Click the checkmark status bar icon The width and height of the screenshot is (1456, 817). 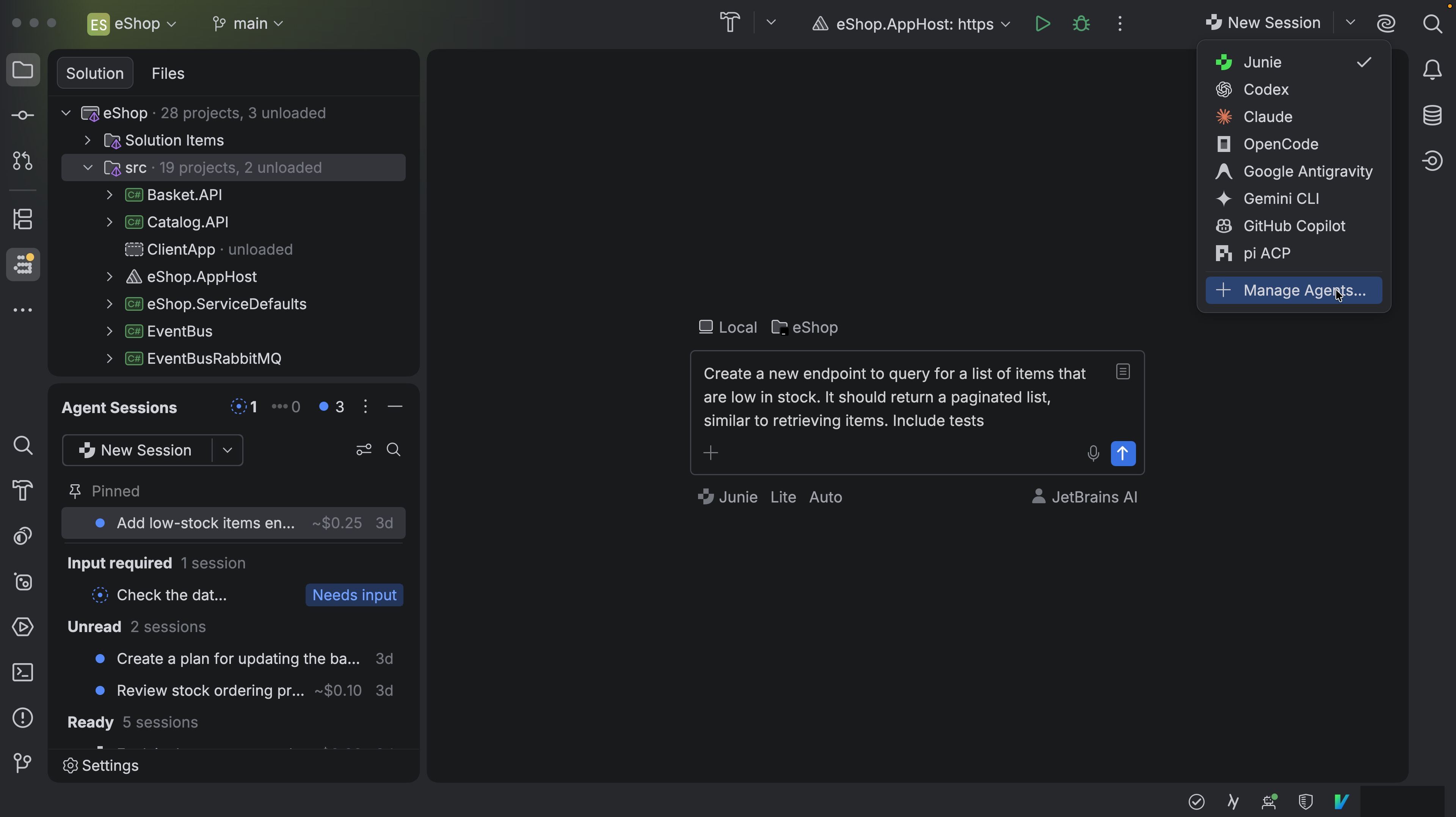click(x=1196, y=801)
